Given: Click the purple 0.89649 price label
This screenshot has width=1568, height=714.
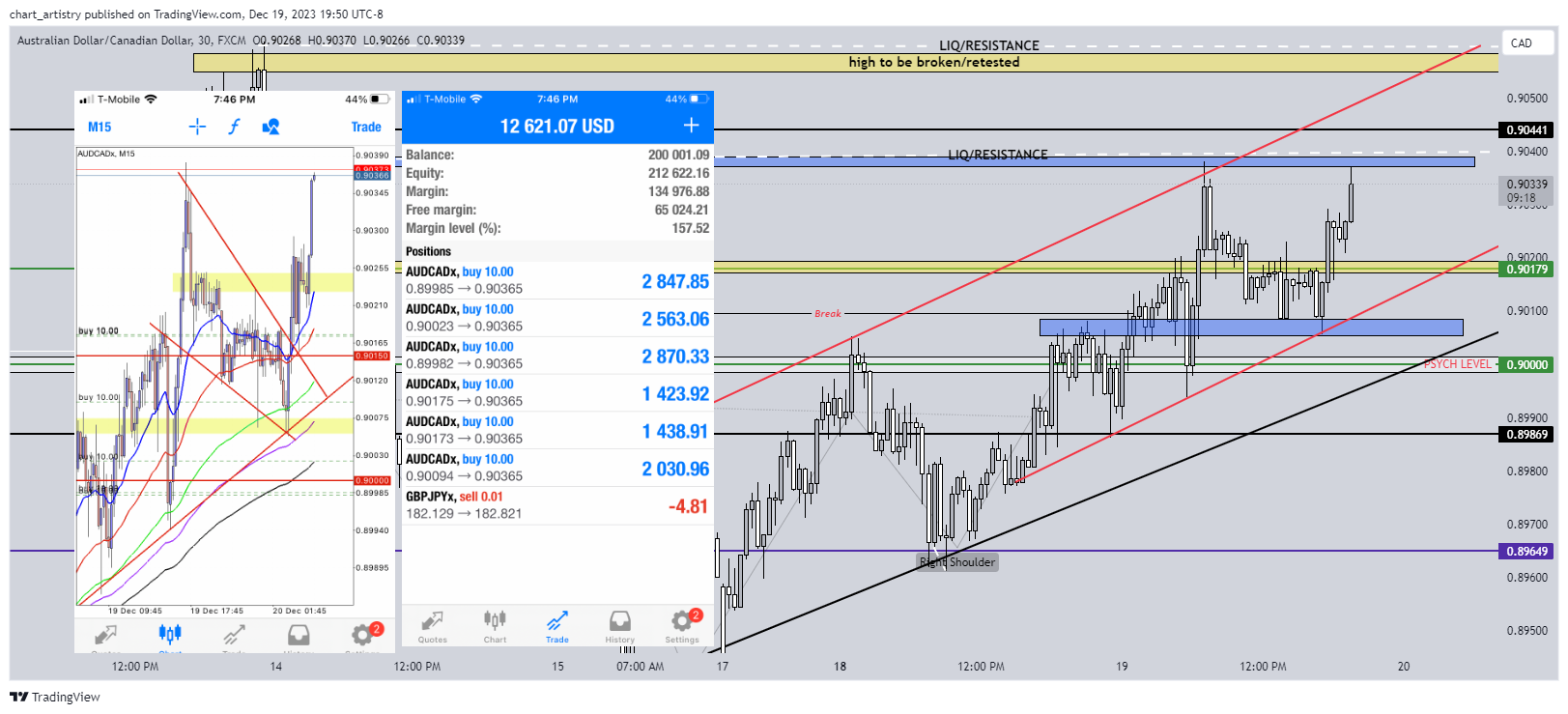Looking at the screenshot, I should (1526, 552).
